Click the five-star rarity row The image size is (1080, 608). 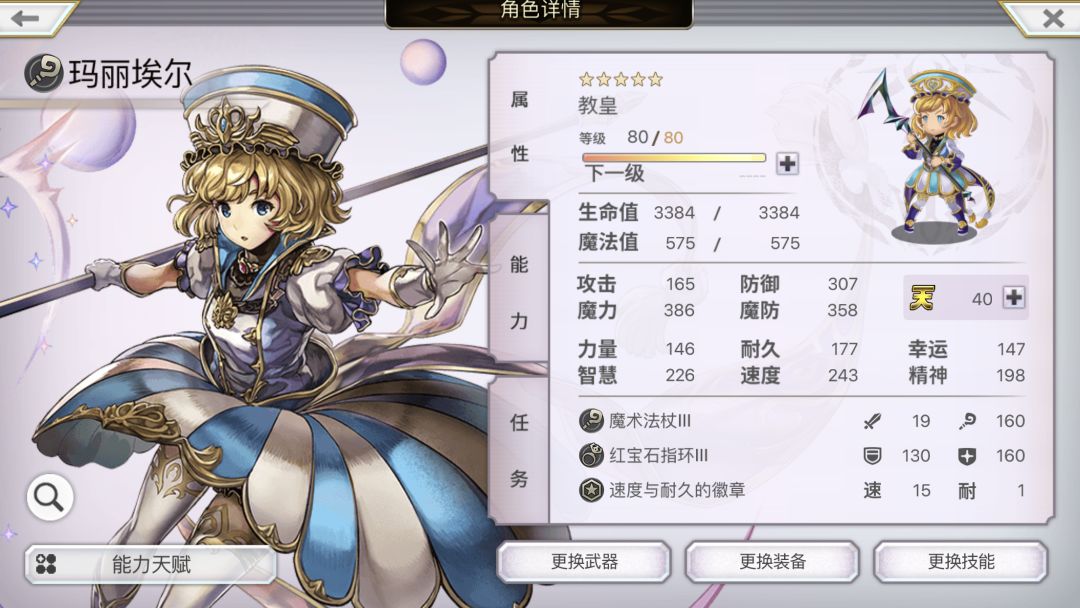coord(621,79)
